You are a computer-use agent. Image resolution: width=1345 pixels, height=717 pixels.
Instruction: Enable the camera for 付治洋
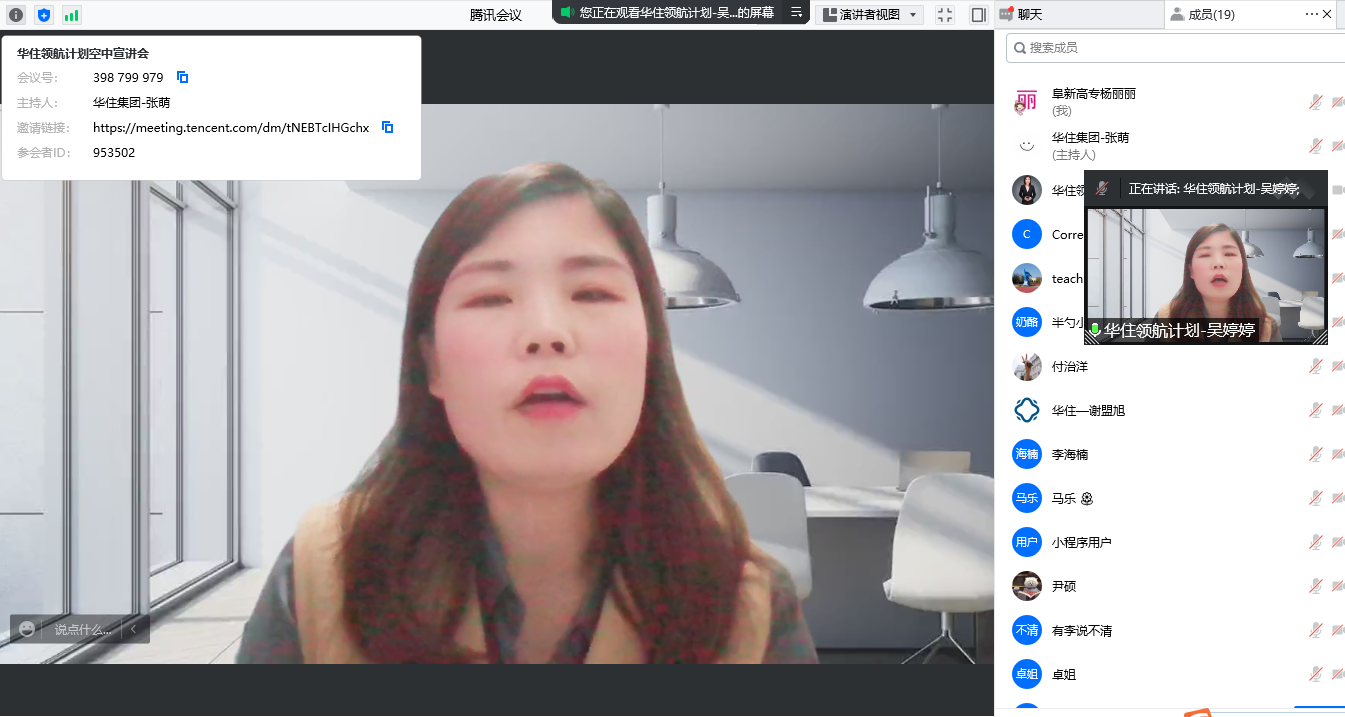(x=1337, y=365)
